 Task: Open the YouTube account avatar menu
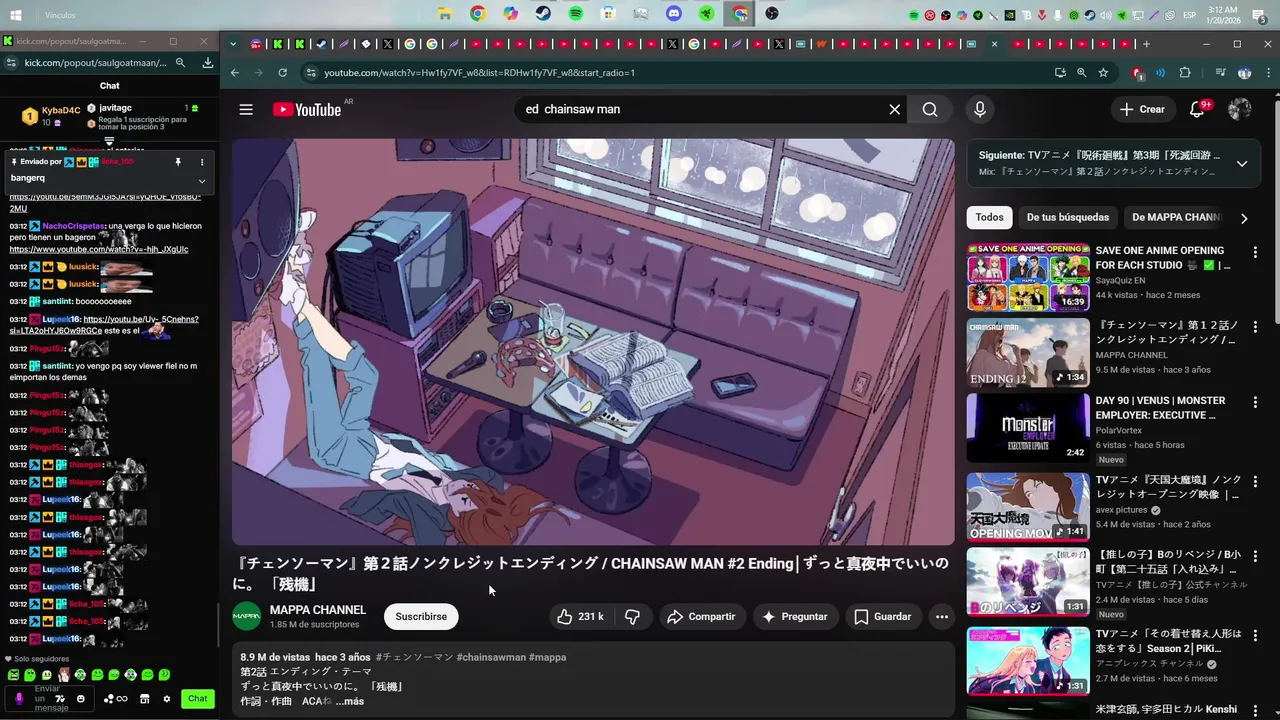click(x=1240, y=109)
